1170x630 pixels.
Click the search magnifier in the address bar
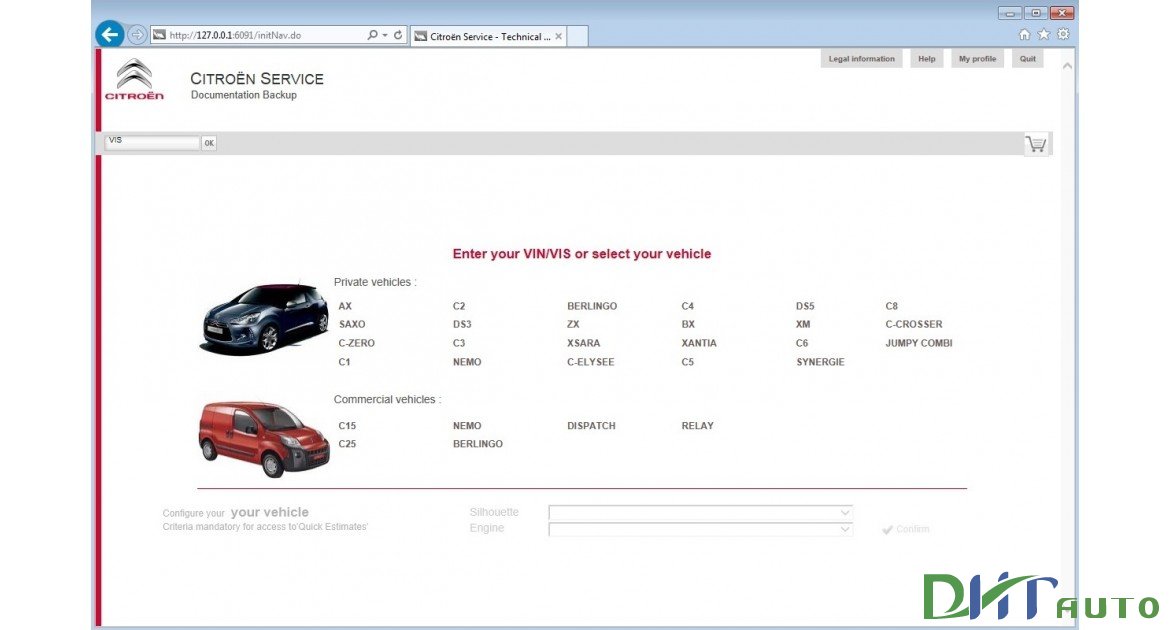pyautogui.click(x=372, y=34)
